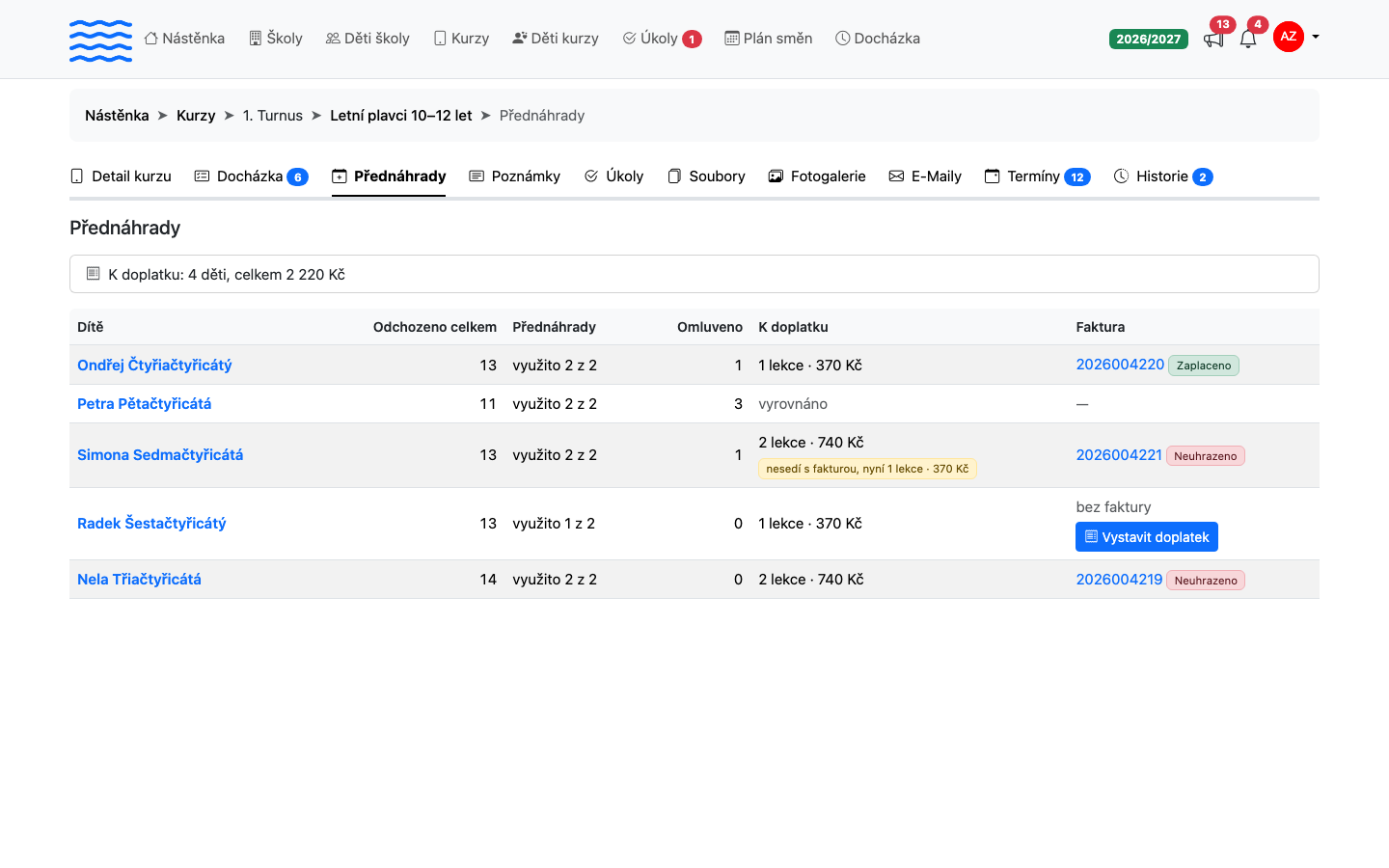Open the megaphone announcements icon
1389x868 pixels.
pyautogui.click(x=1213, y=39)
